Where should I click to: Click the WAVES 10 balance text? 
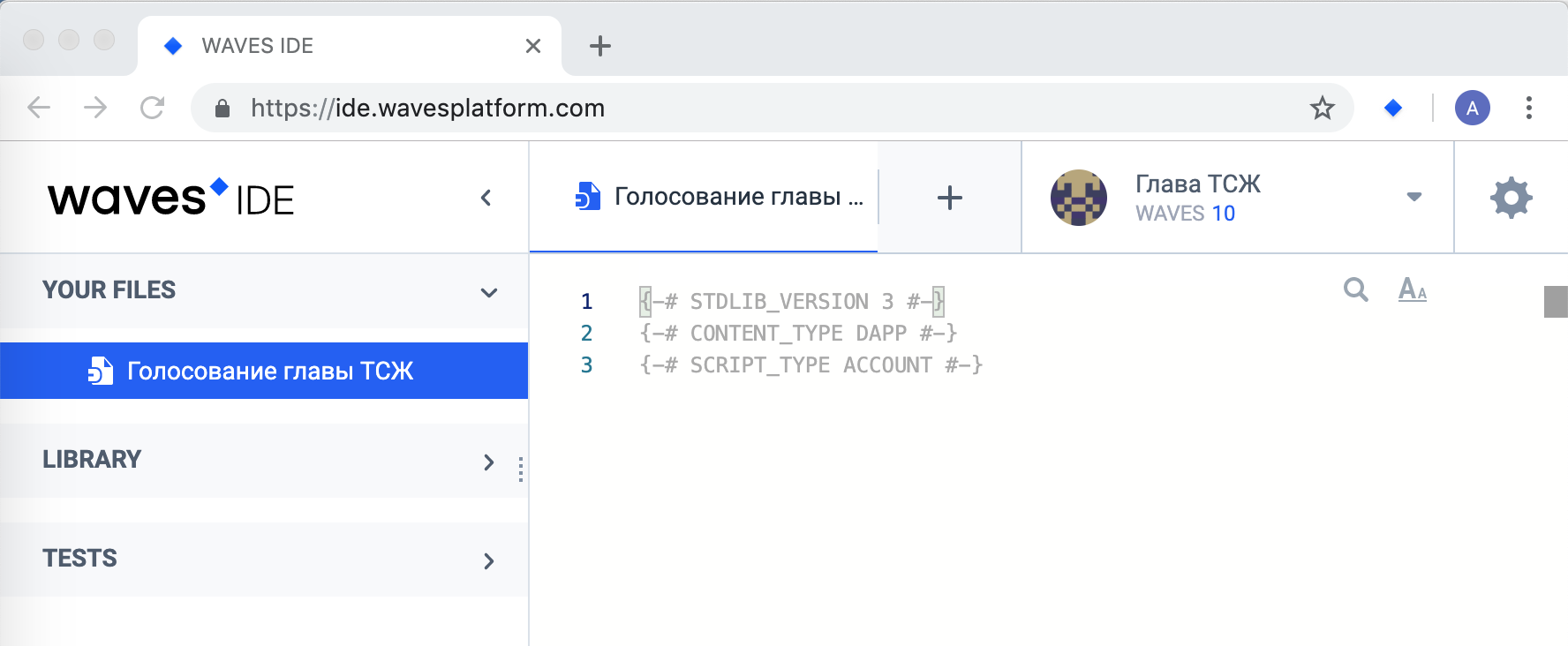[x=1185, y=214]
